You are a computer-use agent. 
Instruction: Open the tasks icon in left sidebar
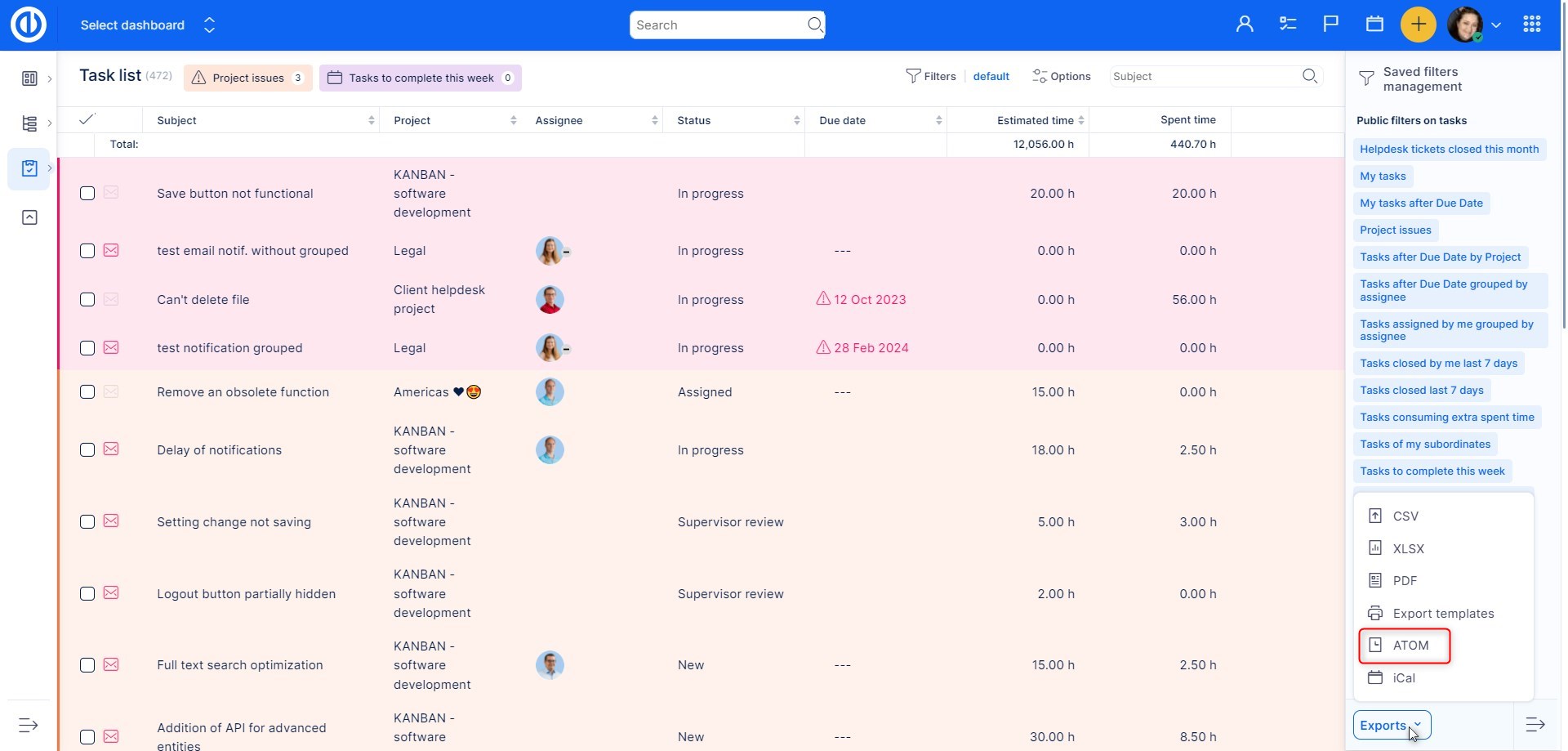[x=29, y=168]
